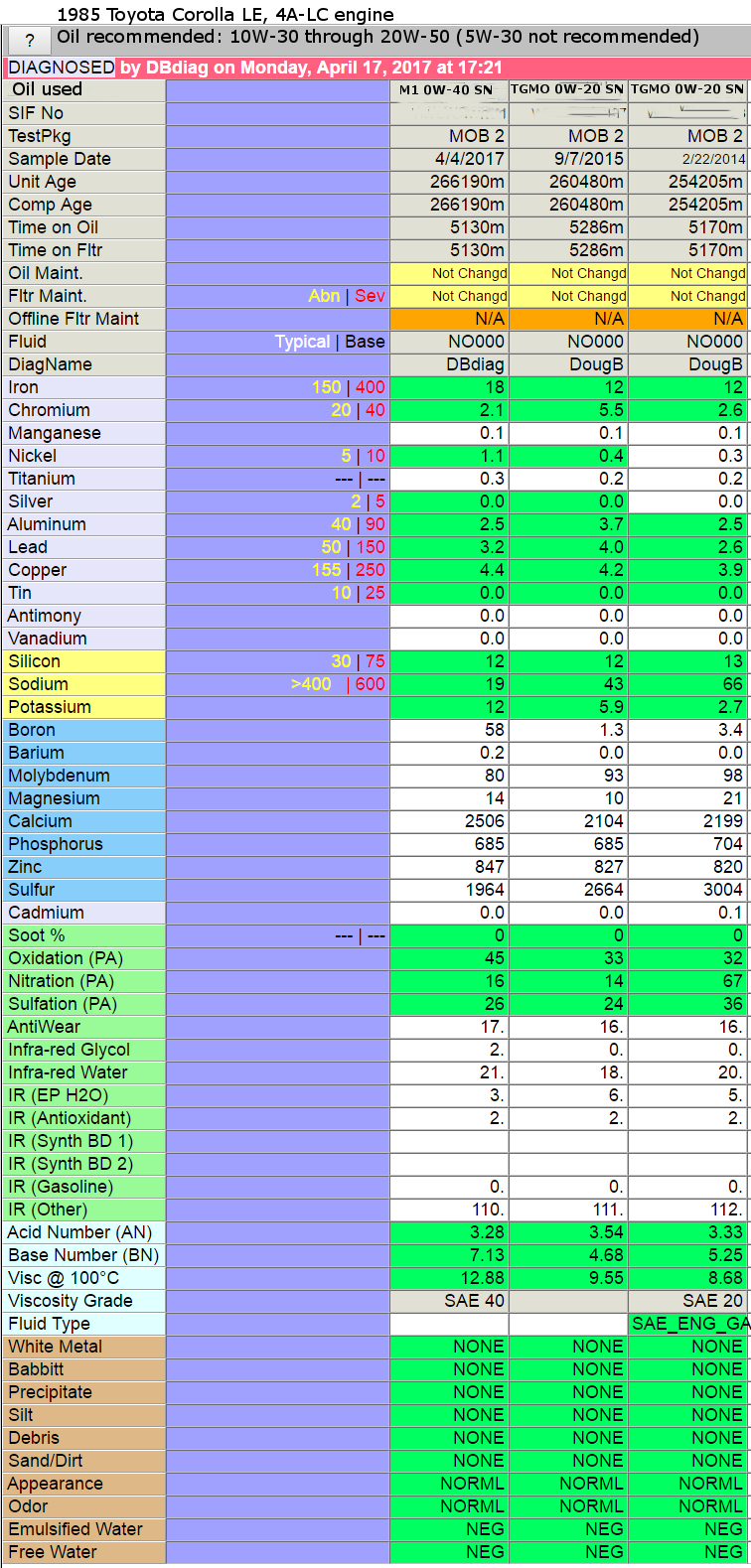751x1568 pixels.
Task: Click the "Abn | Sev" legend in Fltr Maint. row
Action: [x=347, y=296]
